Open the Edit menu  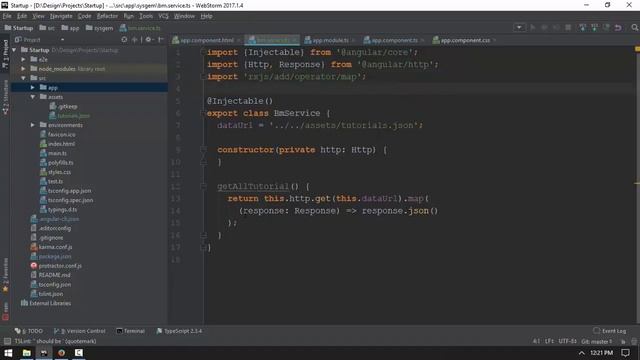point(22,16)
